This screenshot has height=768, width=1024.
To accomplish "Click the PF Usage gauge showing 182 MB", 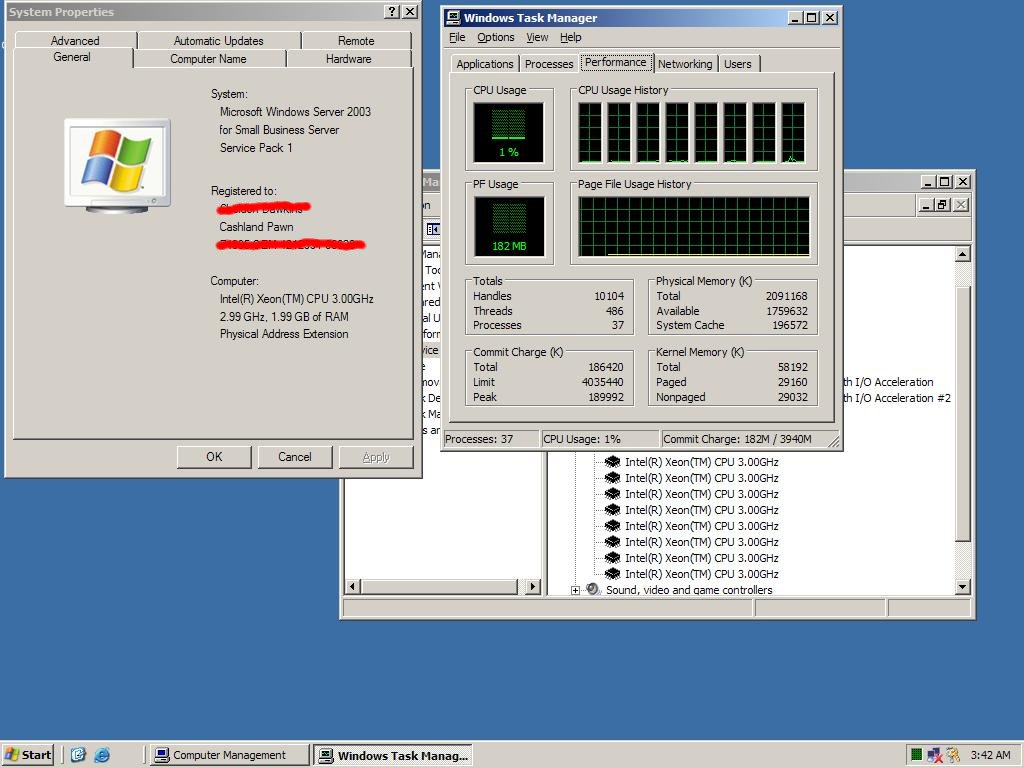I will coord(509,226).
